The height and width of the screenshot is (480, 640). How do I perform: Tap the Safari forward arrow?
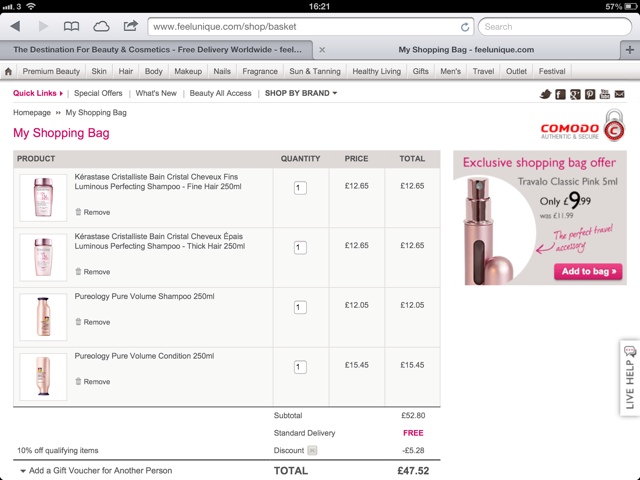[x=43, y=27]
